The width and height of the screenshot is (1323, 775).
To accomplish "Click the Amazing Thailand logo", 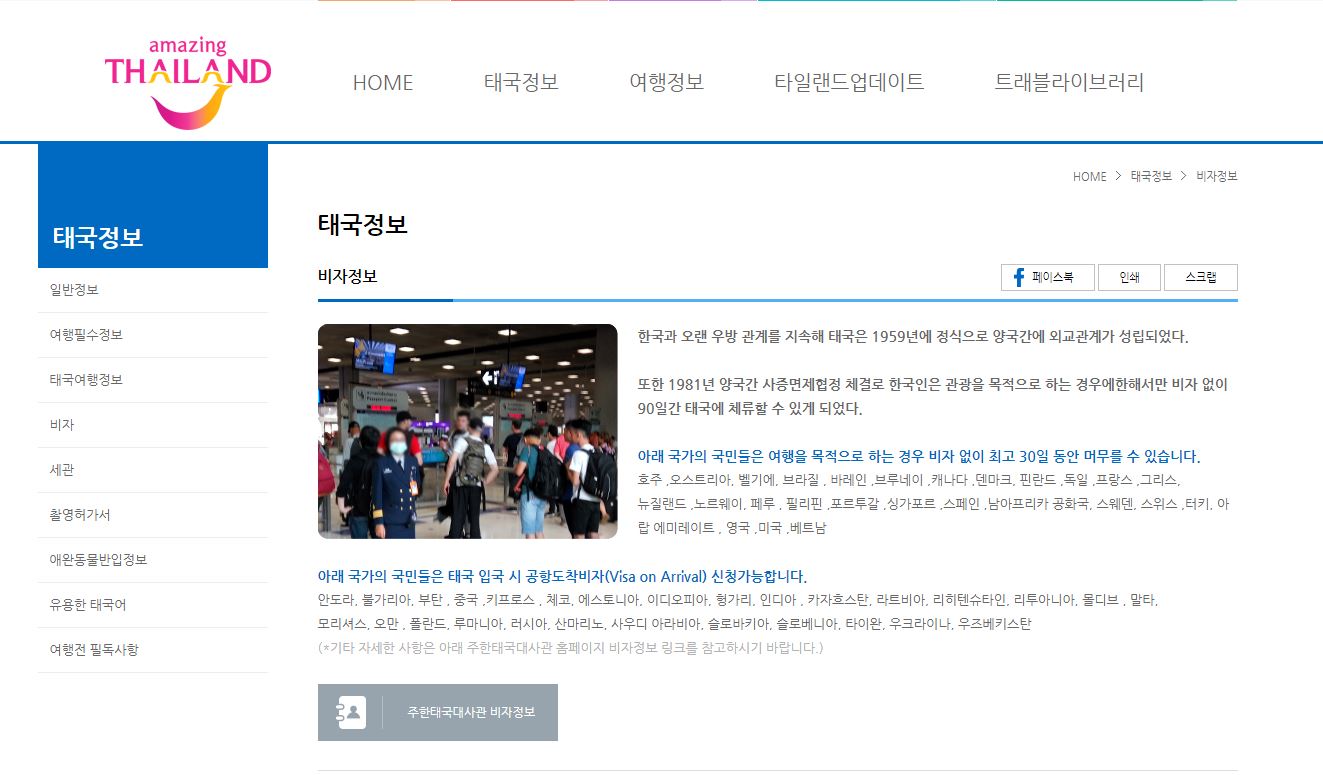I will coord(188,83).
